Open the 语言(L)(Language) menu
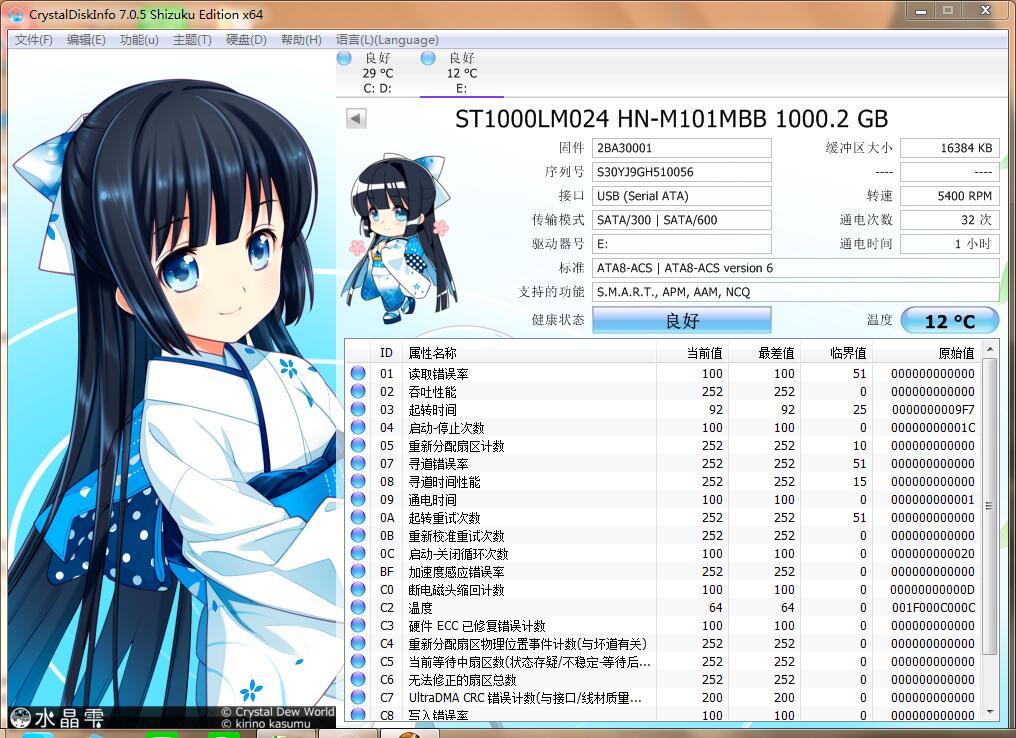The image size is (1016, 738). click(x=387, y=40)
